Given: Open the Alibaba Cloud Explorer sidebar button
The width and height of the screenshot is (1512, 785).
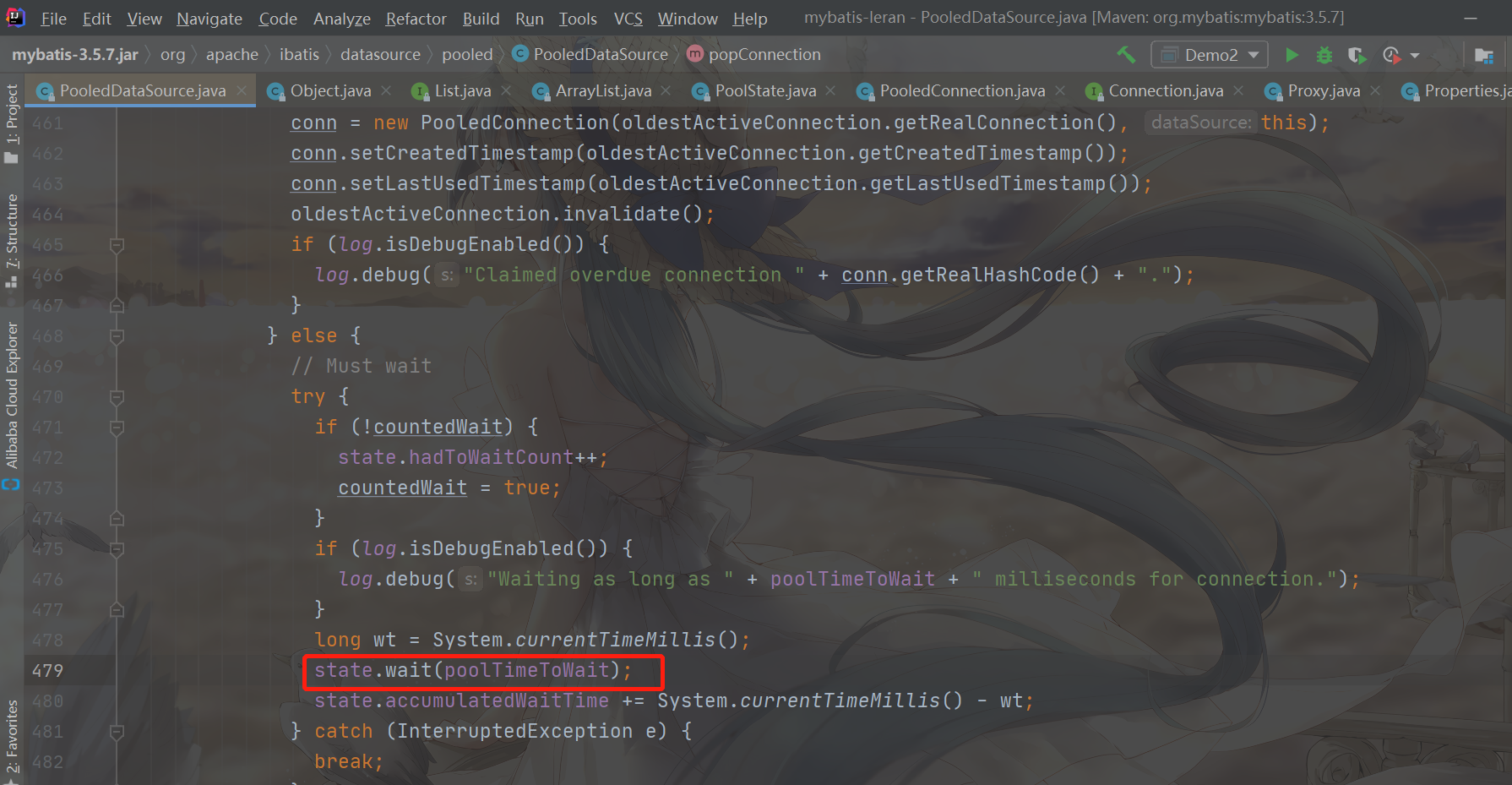Looking at the screenshot, I should pyautogui.click(x=11, y=406).
